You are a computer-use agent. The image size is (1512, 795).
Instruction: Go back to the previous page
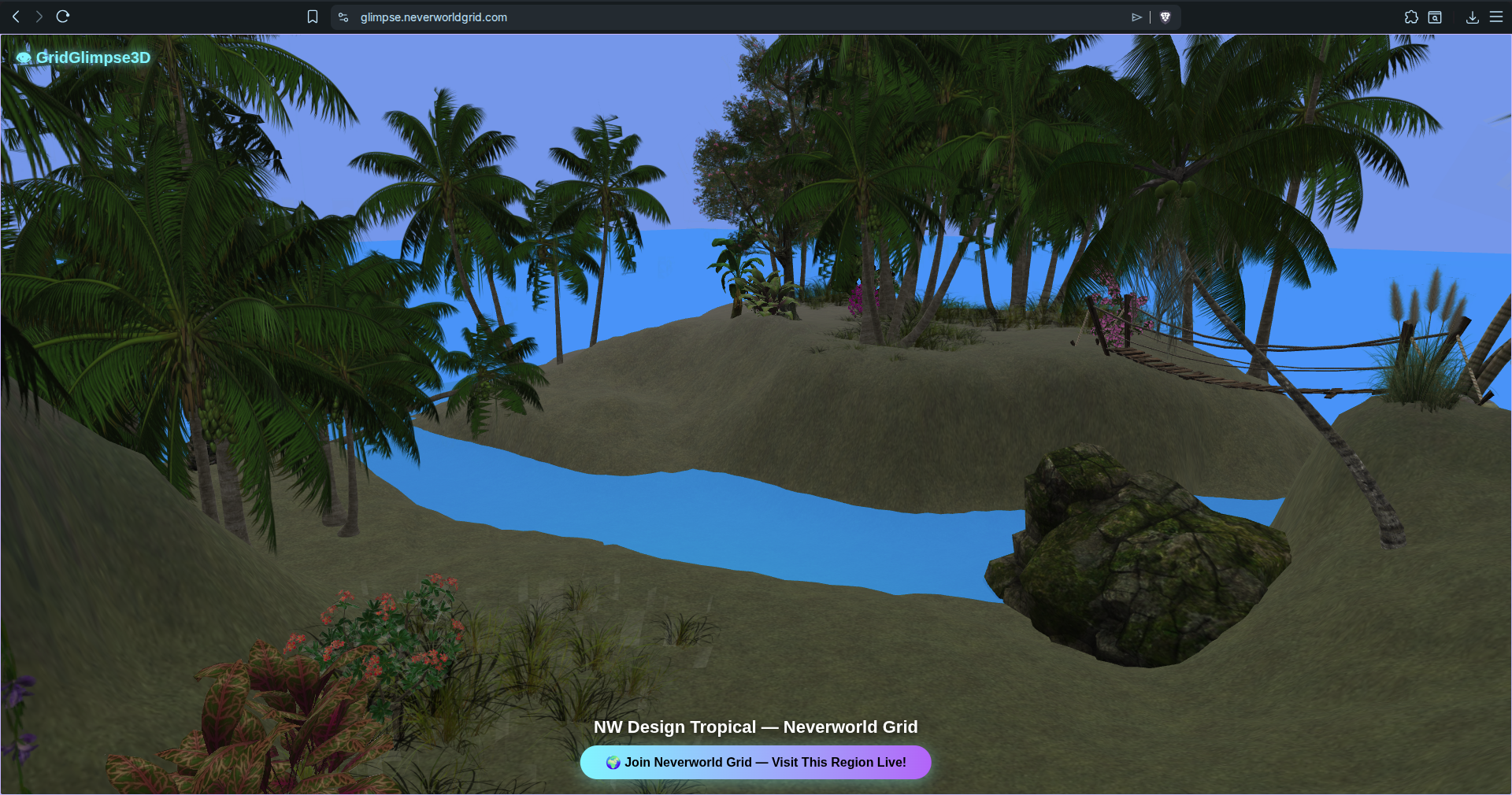click(16, 17)
